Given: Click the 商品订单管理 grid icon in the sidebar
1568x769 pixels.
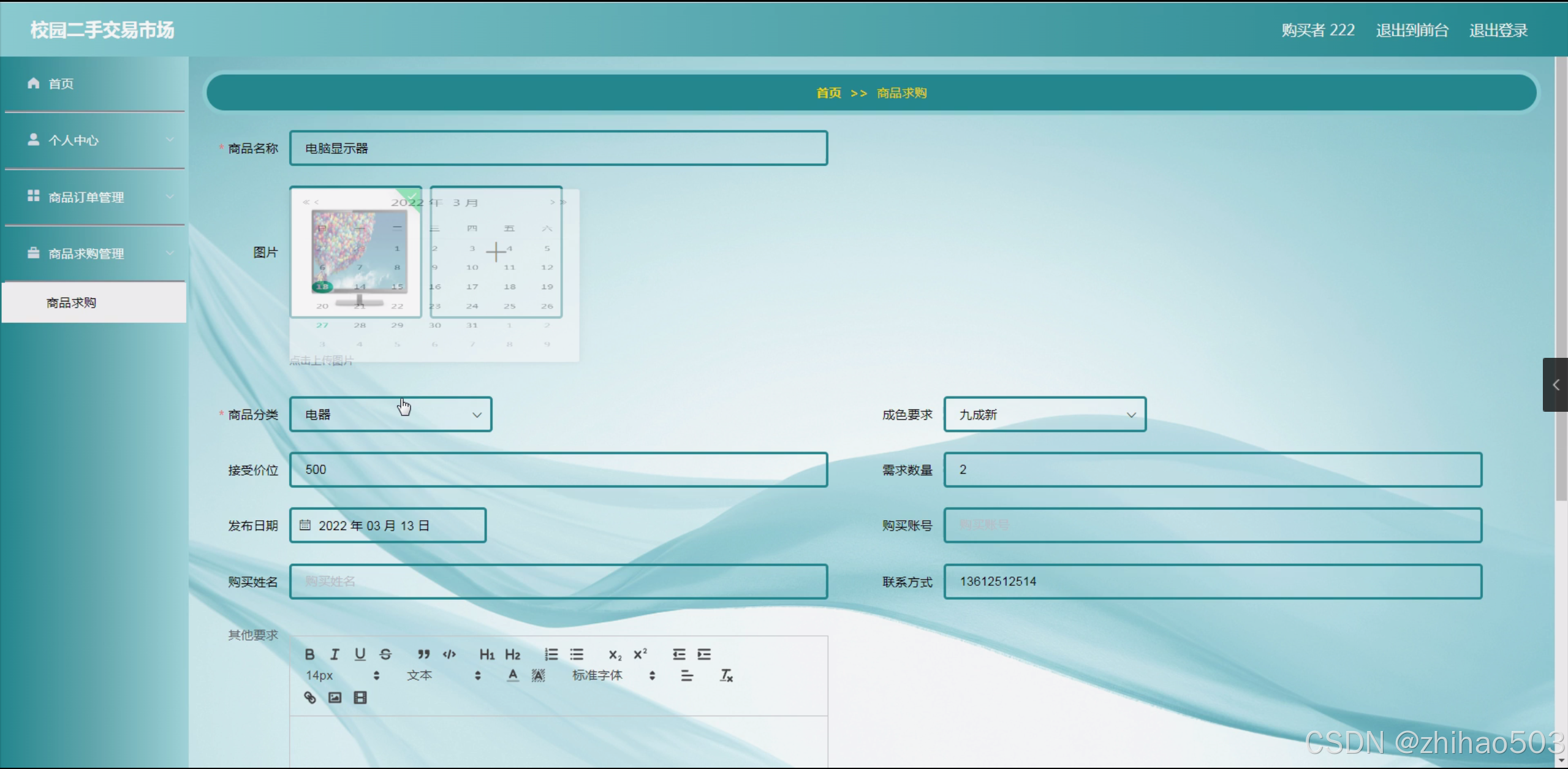Looking at the screenshot, I should [x=34, y=195].
